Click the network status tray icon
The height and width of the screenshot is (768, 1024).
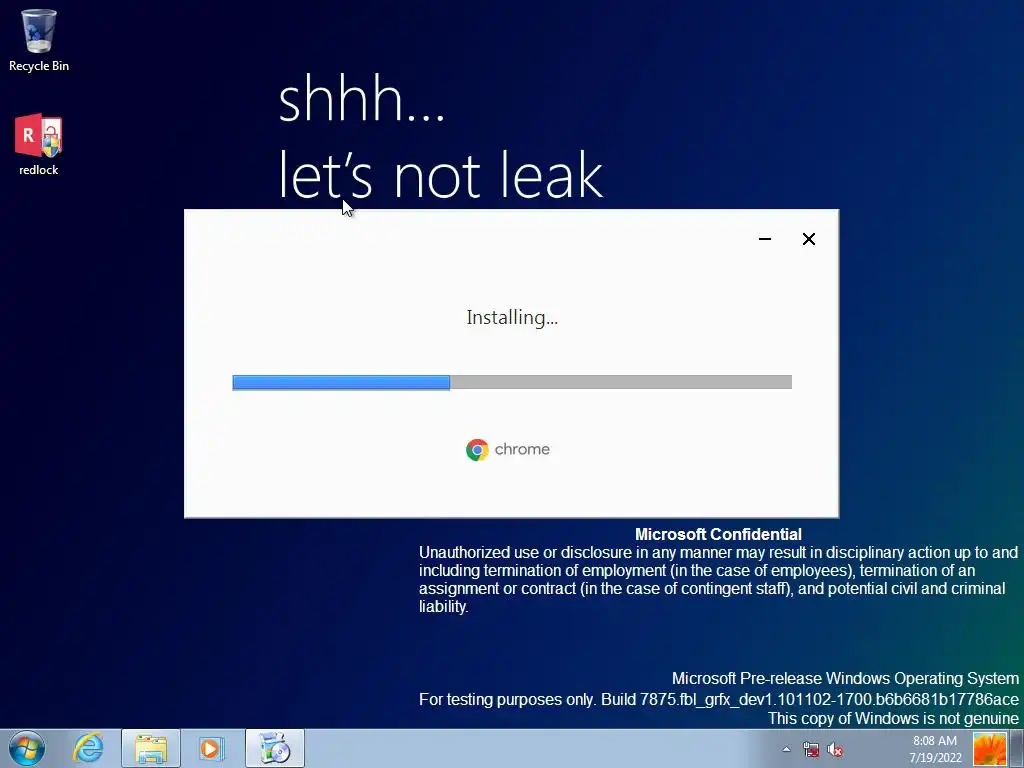810,750
